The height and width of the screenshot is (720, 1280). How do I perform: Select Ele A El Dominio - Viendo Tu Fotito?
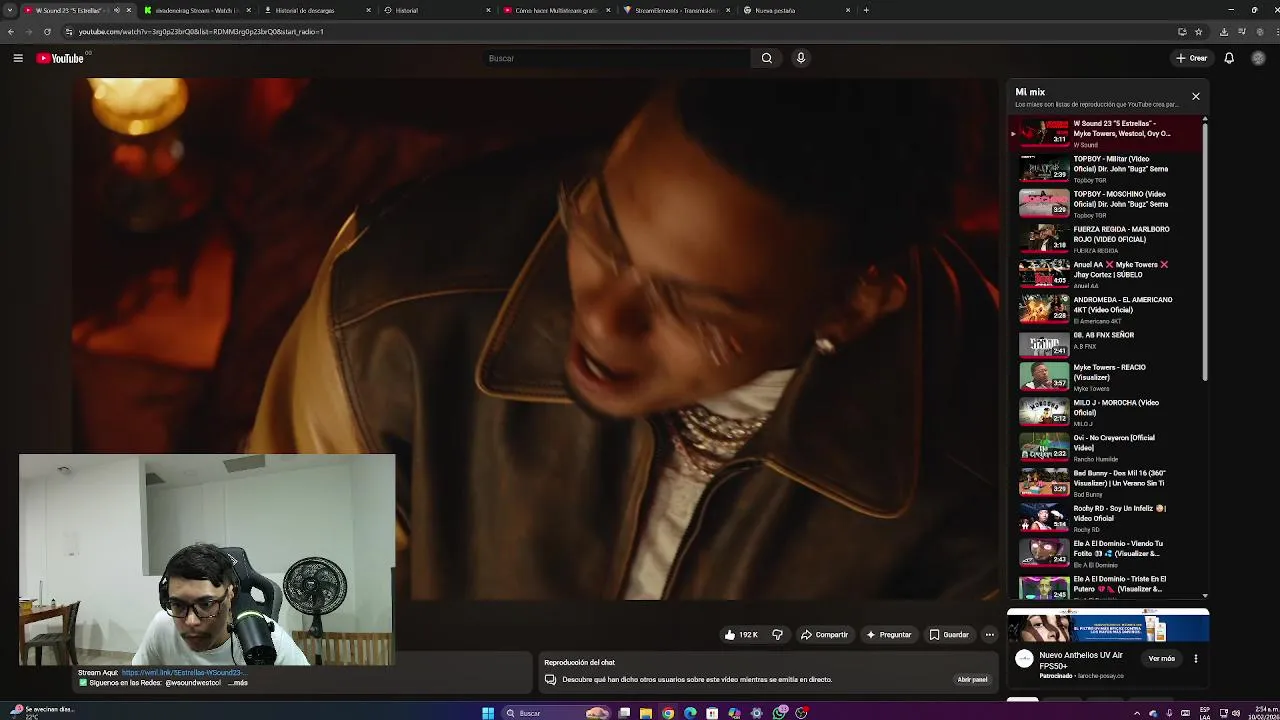1105,553
